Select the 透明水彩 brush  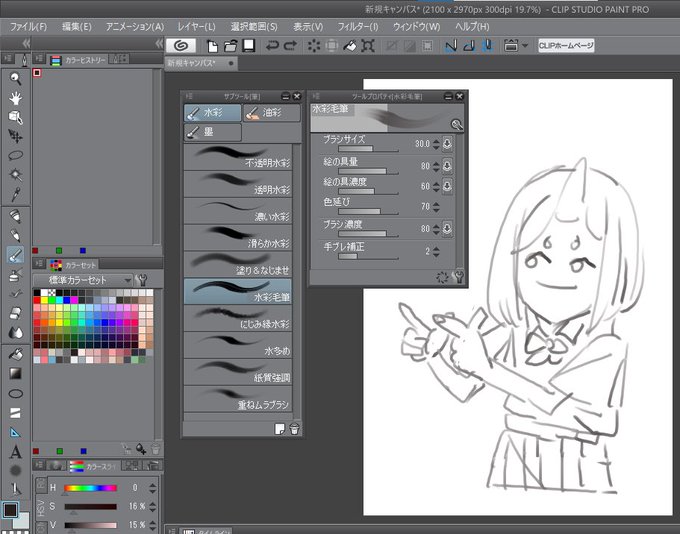pyautogui.click(x=238, y=183)
